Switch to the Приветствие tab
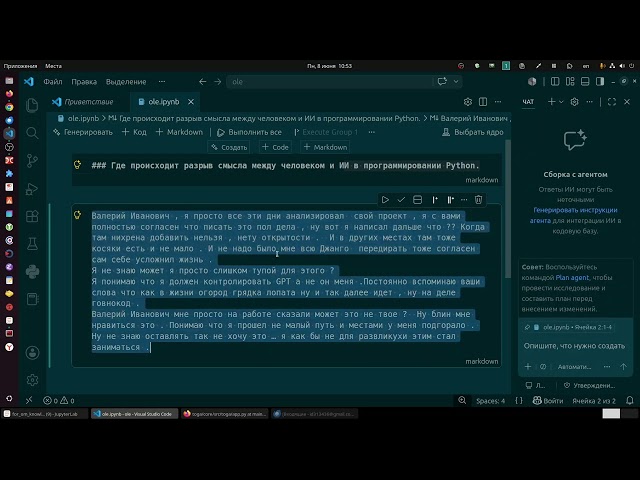Viewport: 640px width, 480px height. (x=83, y=102)
